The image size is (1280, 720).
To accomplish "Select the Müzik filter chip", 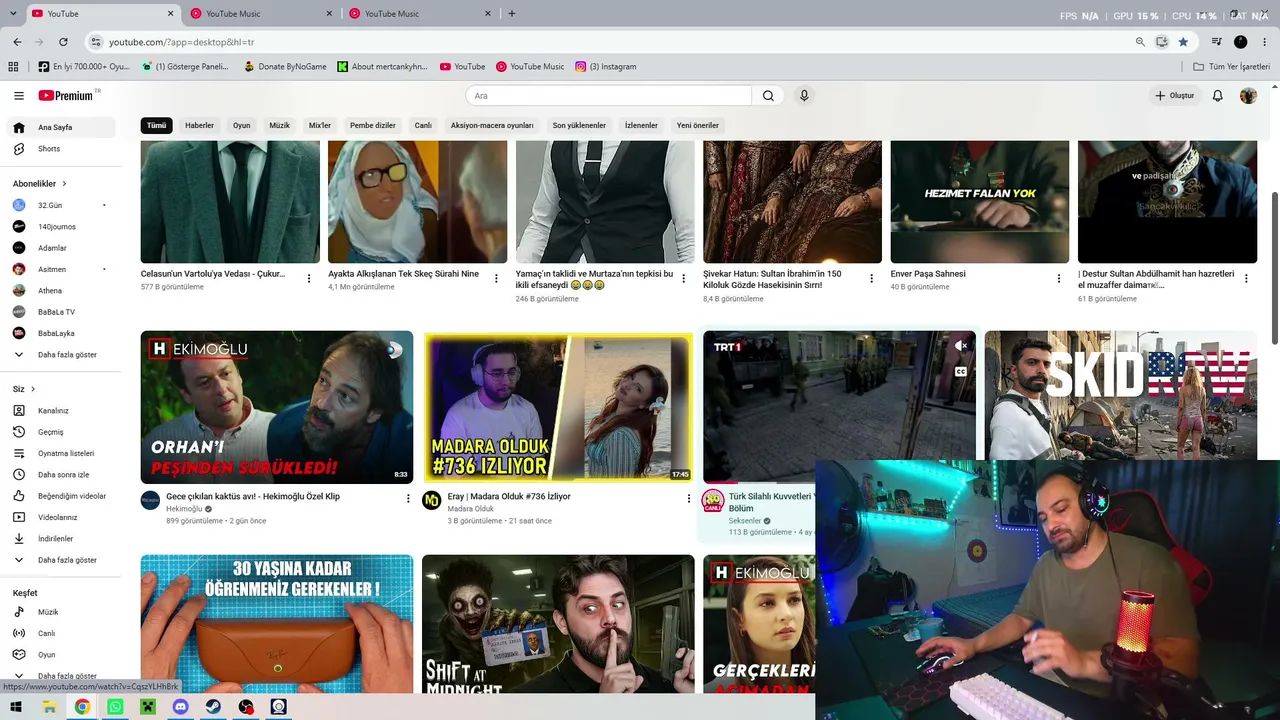I will click(279, 126).
